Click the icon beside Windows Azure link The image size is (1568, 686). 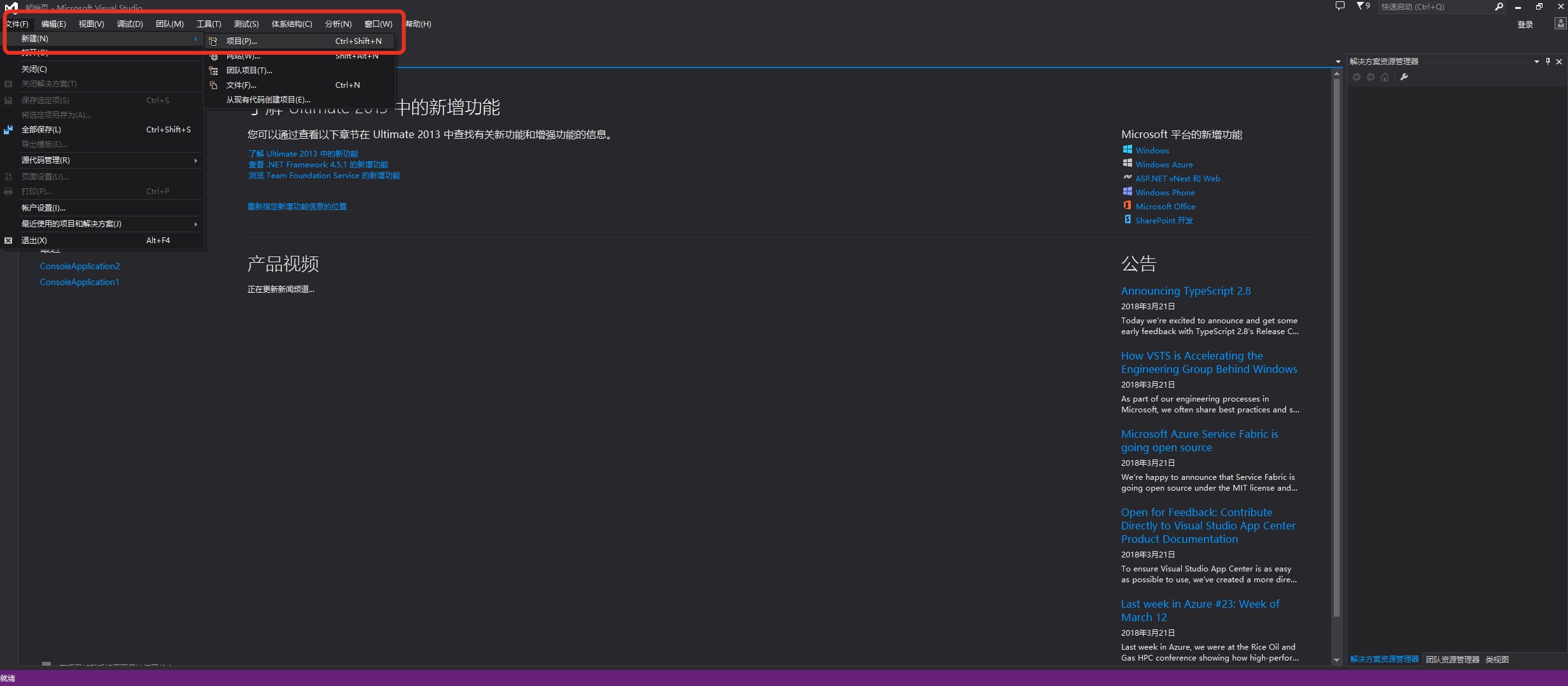(1127, 164)
